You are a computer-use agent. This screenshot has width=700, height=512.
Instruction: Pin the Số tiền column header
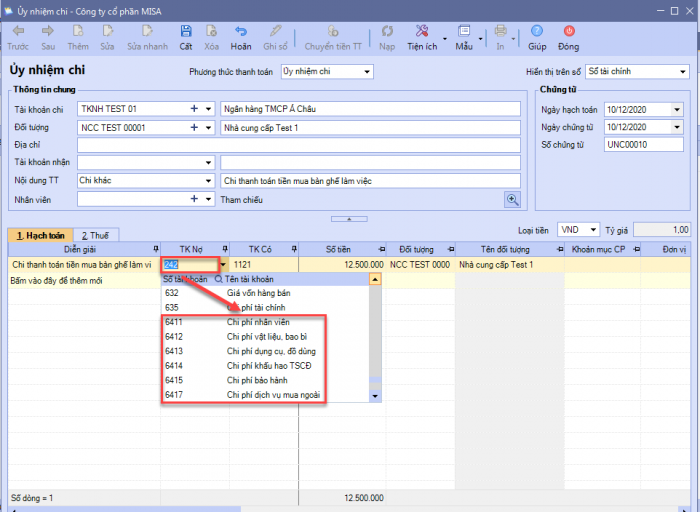383,248
